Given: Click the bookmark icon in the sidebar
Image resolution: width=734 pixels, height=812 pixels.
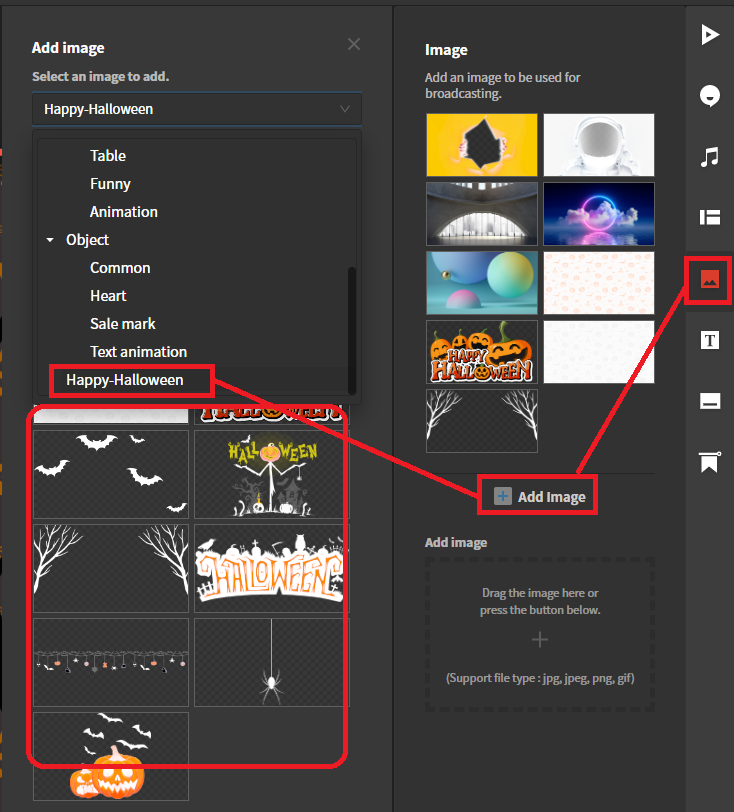Looking at the screenshot, I should pyautogui.click(x=710, y=462).
